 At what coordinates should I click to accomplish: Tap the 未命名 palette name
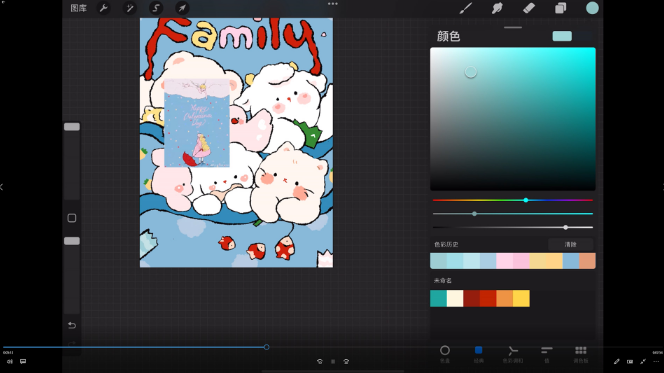coord(443,280)
